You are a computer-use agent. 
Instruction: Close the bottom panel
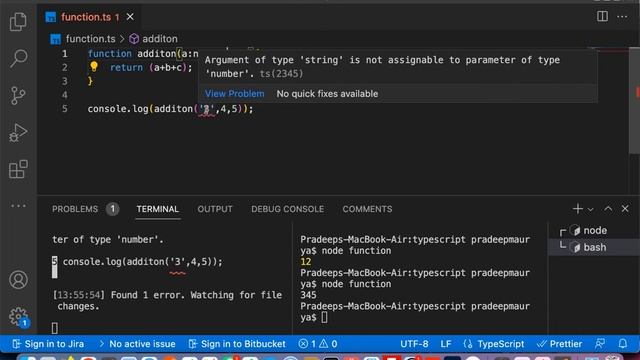pyautogui.click(x=625, y=209)
